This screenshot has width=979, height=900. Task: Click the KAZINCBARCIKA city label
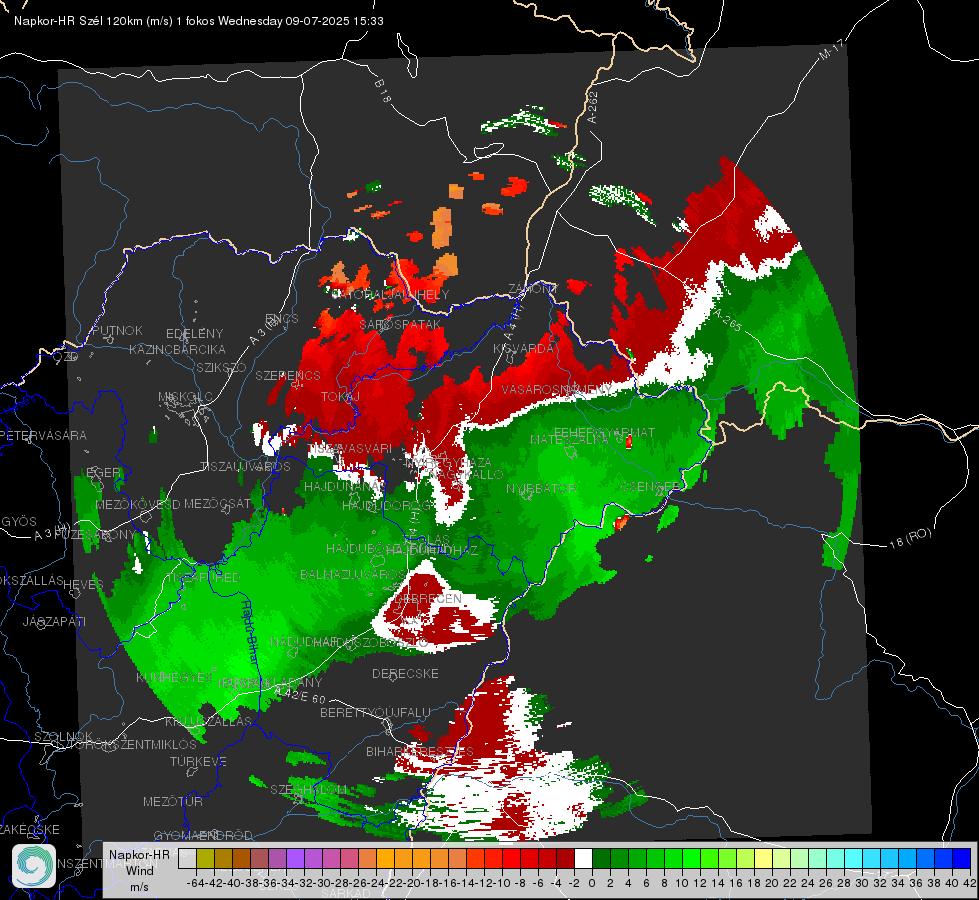177,350
